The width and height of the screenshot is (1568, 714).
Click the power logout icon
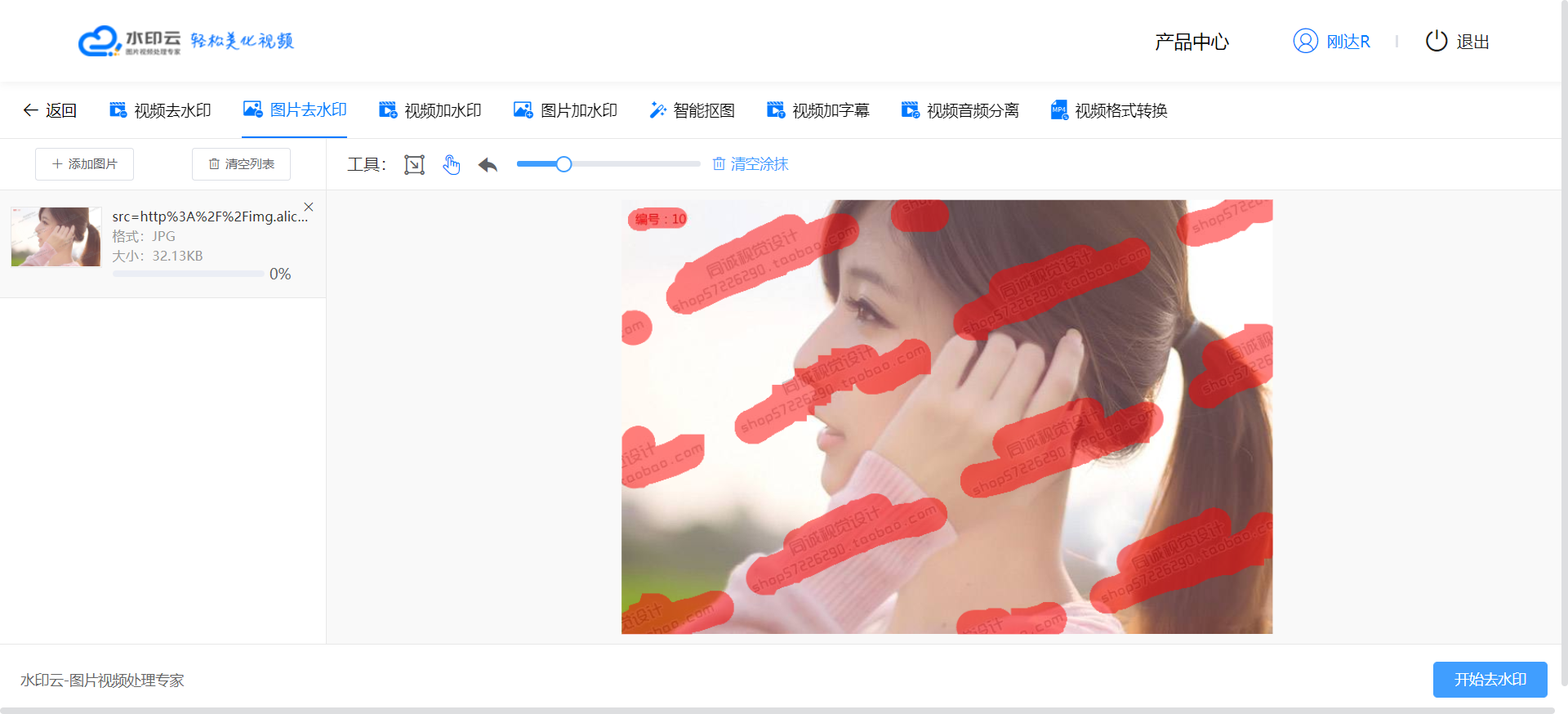pos(1436,41)
